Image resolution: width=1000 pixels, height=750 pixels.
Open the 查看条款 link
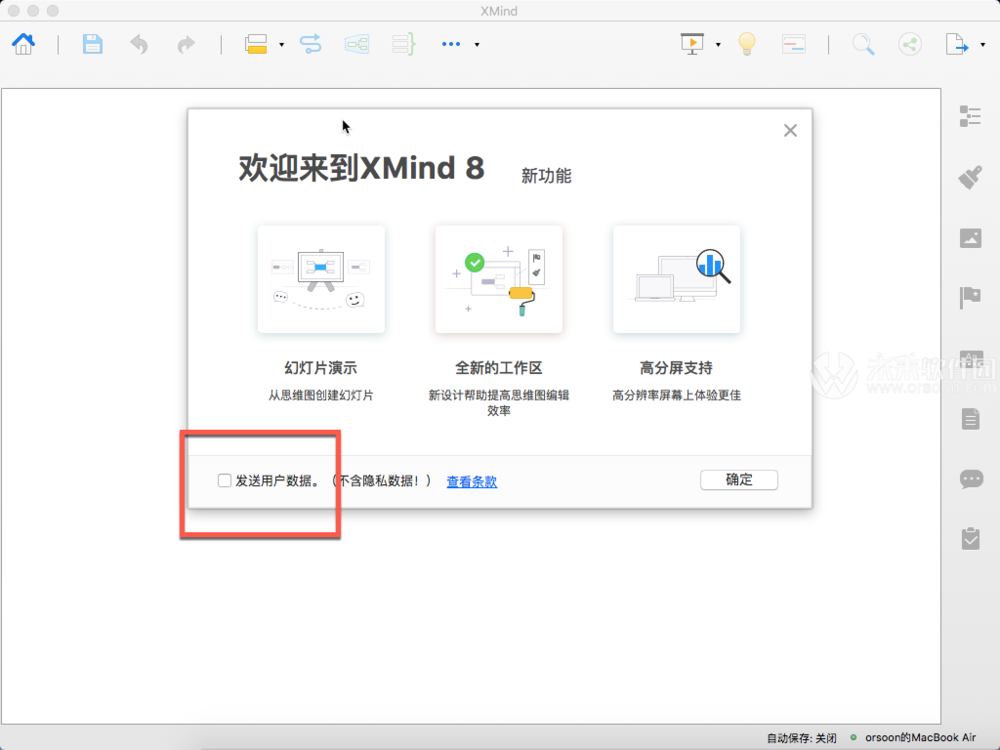[471, 482]
